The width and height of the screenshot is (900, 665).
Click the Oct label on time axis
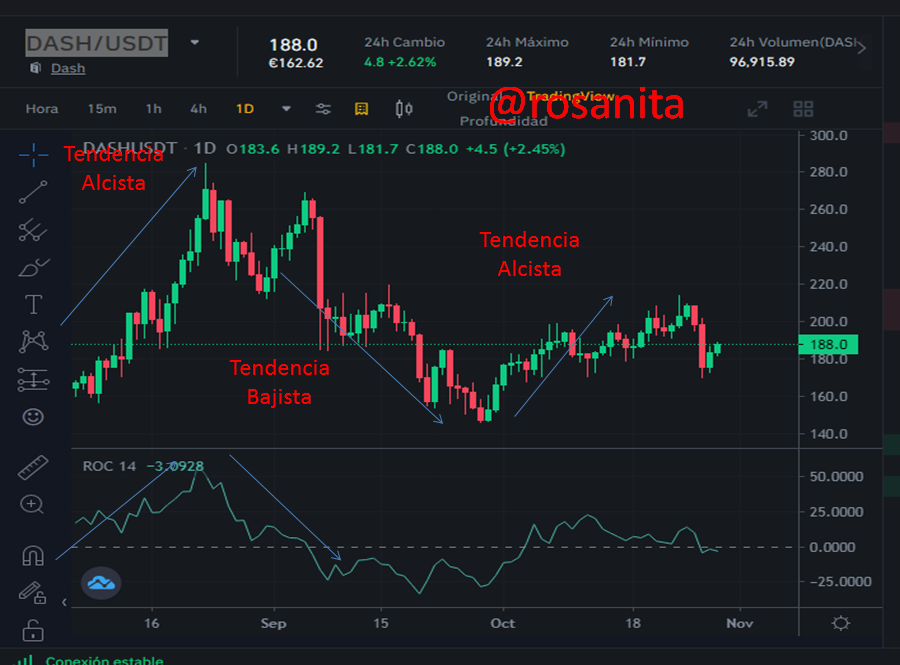point(503,623)
